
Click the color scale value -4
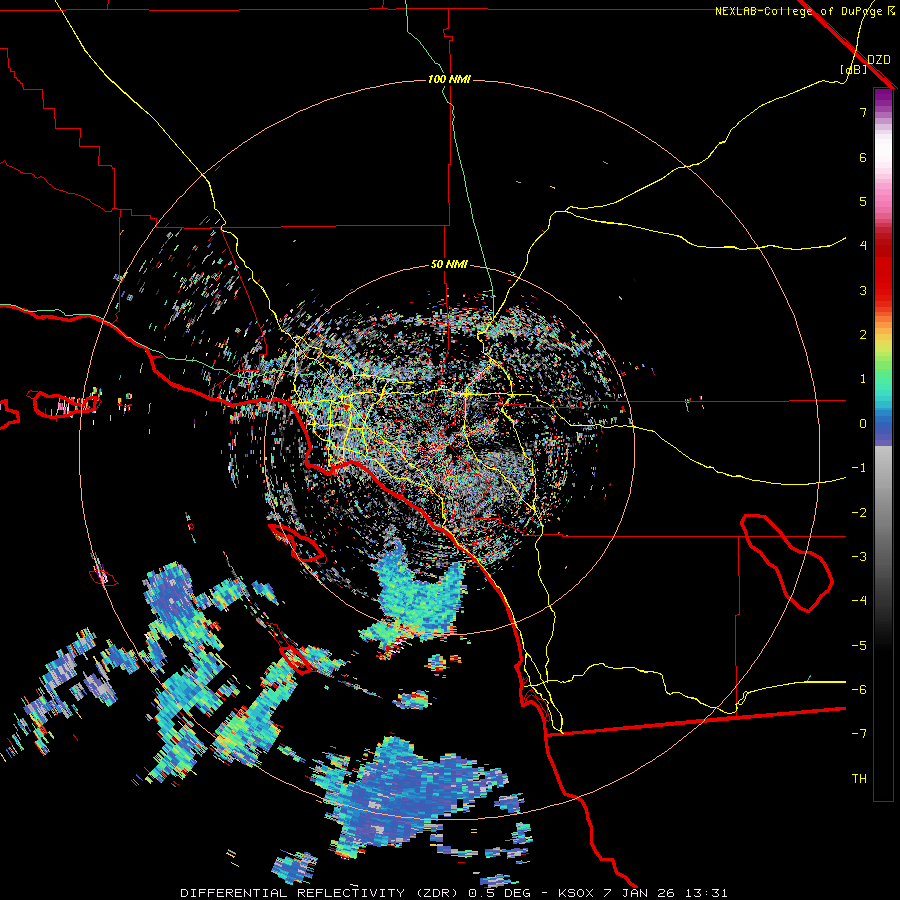[859, 601]
